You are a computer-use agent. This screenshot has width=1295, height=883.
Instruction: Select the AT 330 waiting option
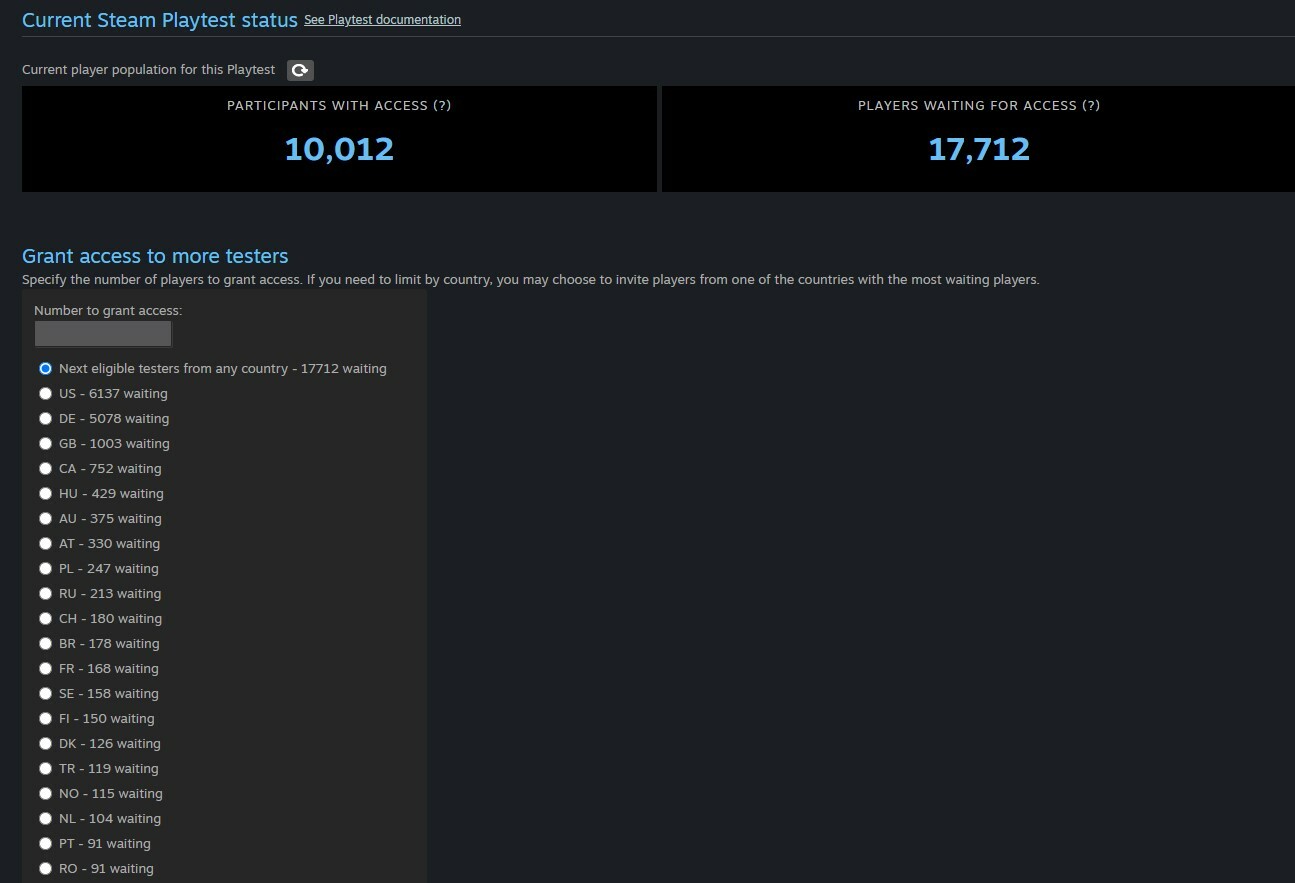[45, 544]
